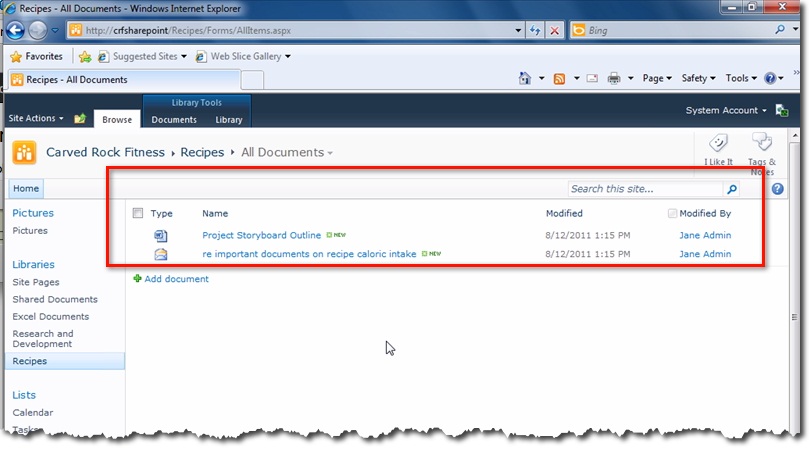Switch to the Browse ribbon tab

(x=117, y=119)
